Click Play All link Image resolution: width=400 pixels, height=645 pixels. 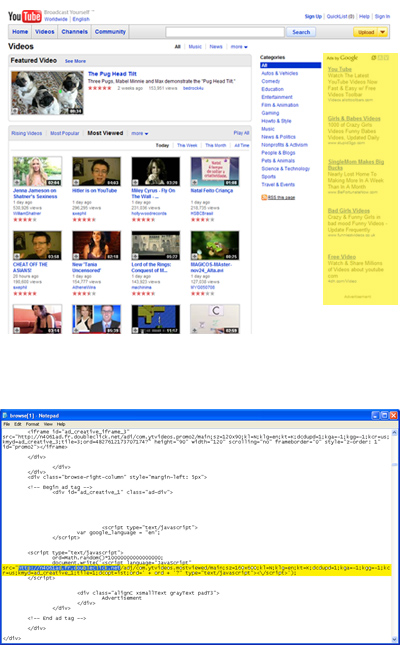[241, 133]
